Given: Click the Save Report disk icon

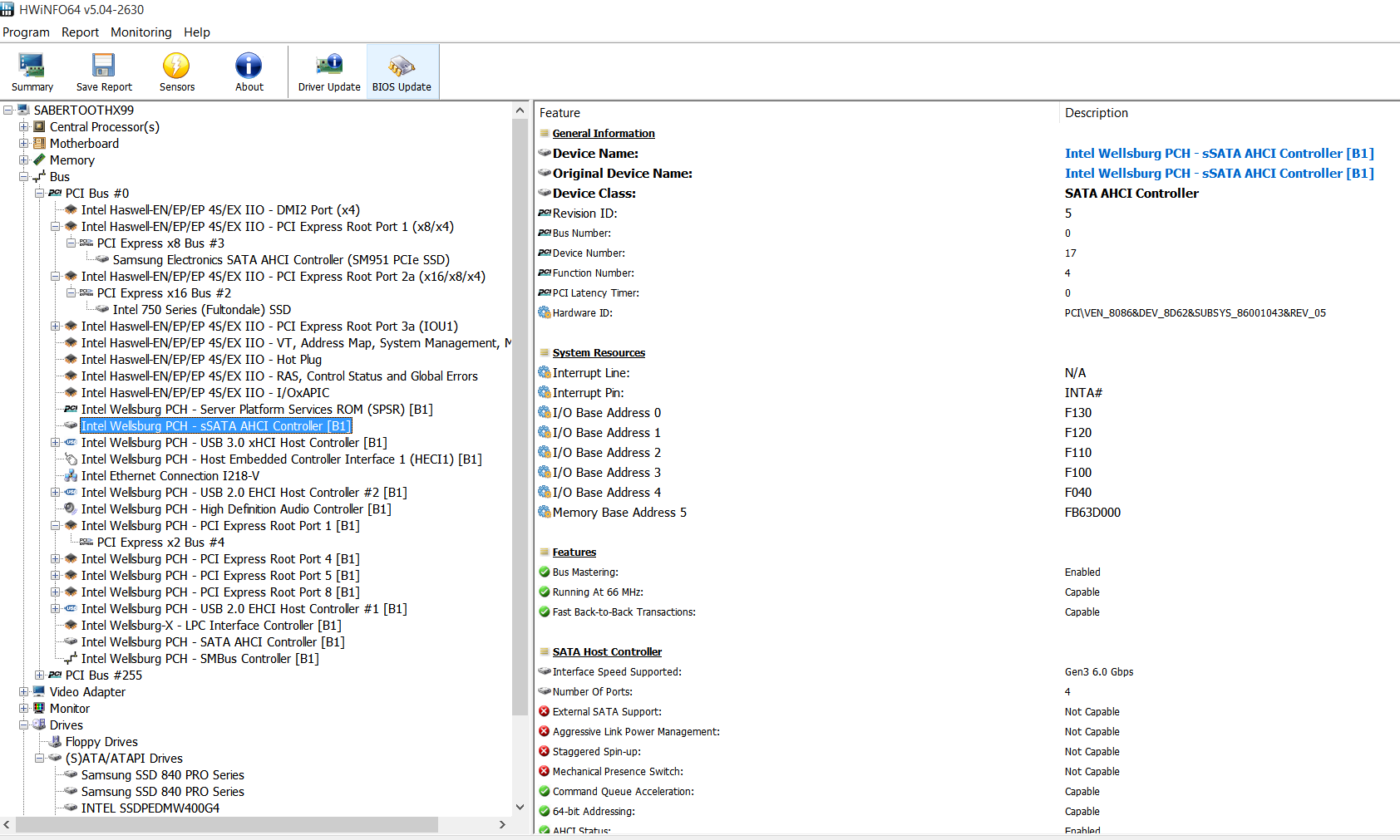Looking at the screenshot, I should click(104, 65).
